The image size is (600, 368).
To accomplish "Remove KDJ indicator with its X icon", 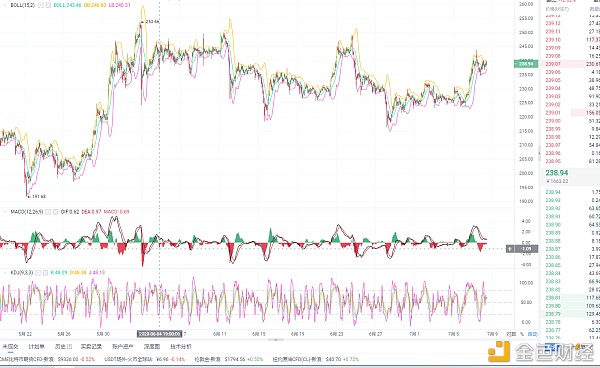I will 45,273.
